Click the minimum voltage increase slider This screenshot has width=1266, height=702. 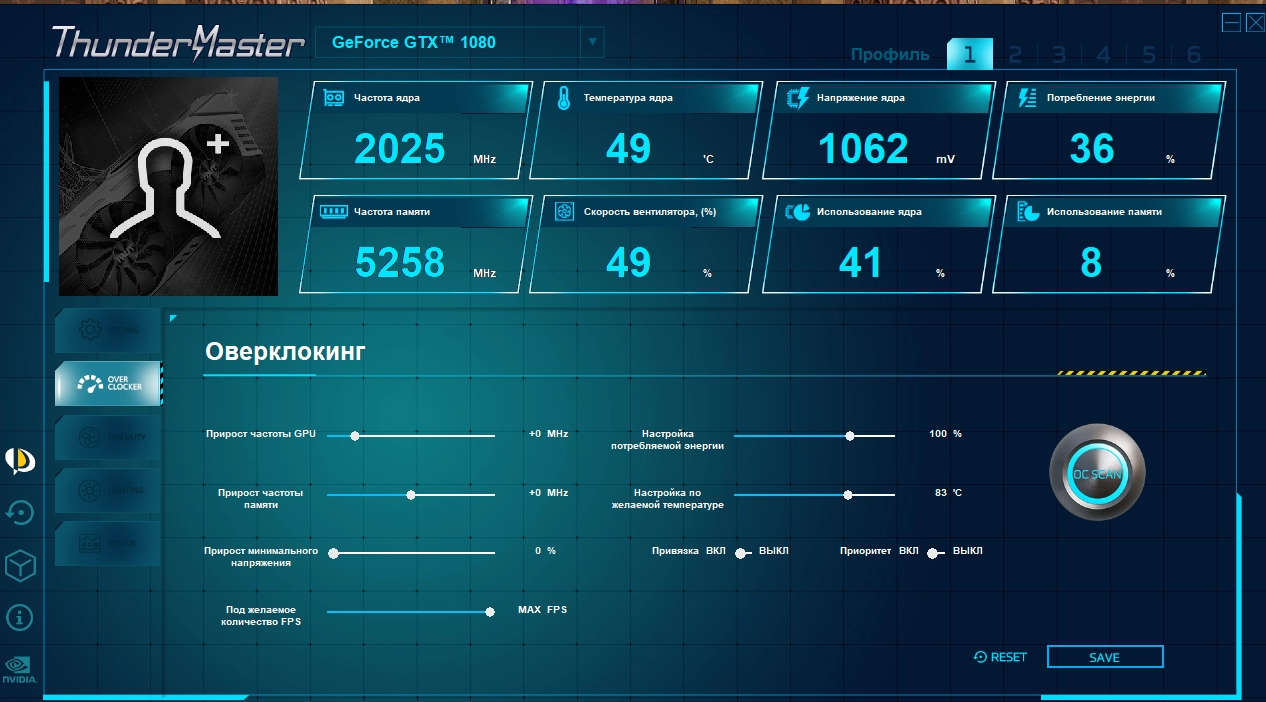pos(411,553)
